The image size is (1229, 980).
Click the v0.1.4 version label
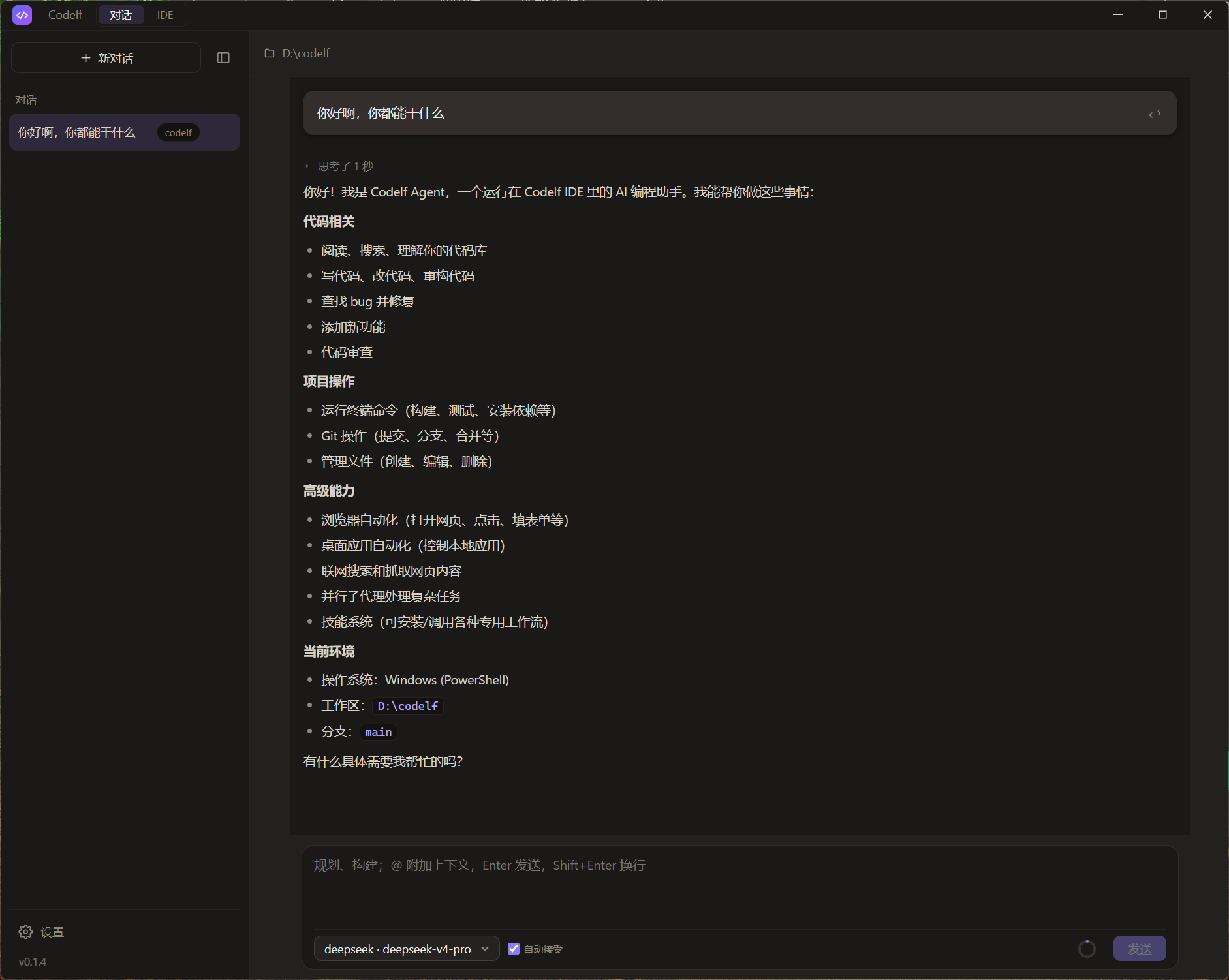(x=33, y=962)
